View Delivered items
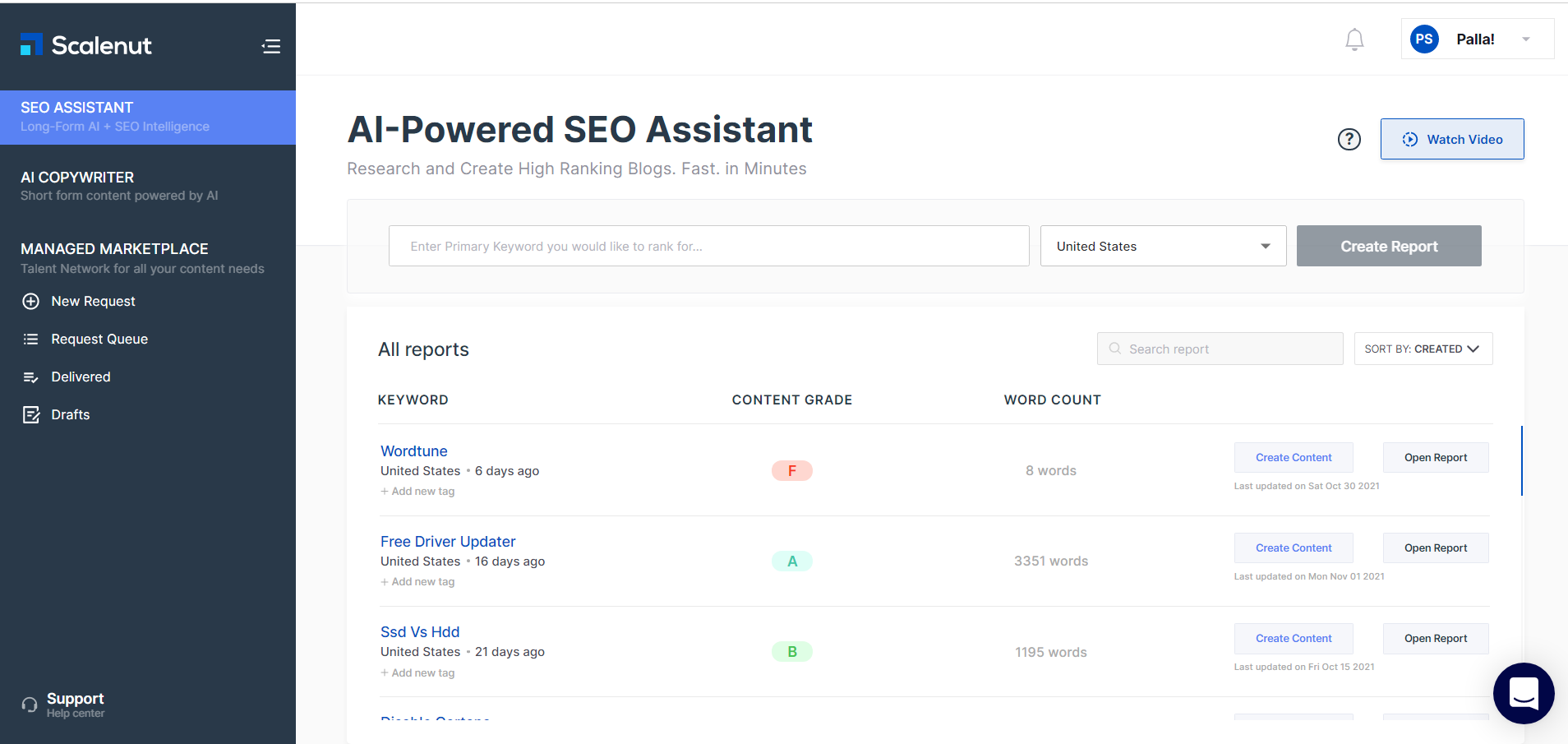This screenshot has height=744, width=1568. [x=81, y=377]
